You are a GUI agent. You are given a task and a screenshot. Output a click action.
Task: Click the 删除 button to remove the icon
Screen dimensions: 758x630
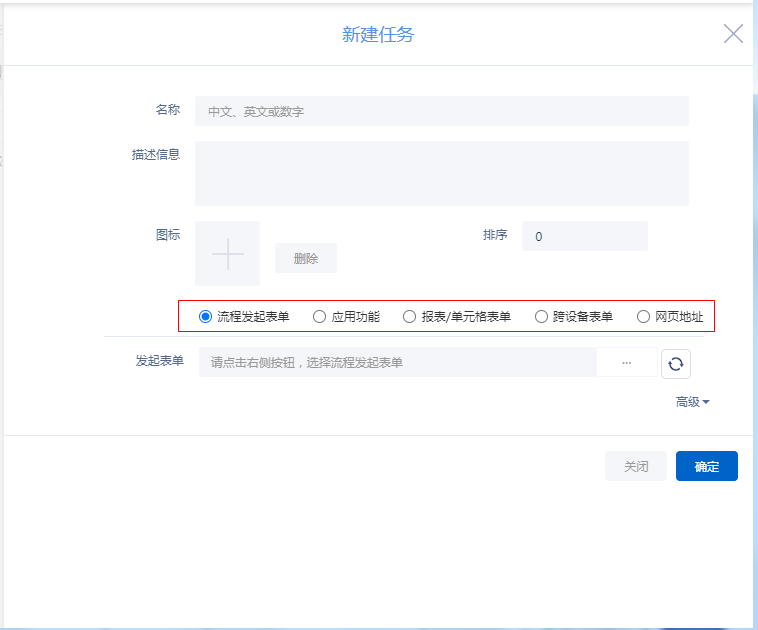click(x=306, y=258)
